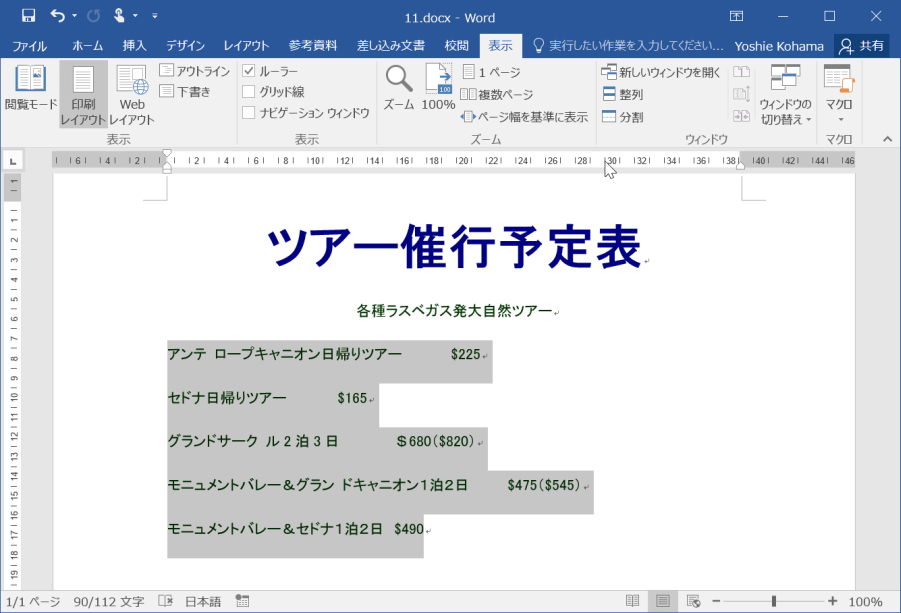
Task: Switch to the 挿入 tab
Action: pos(134,46)
